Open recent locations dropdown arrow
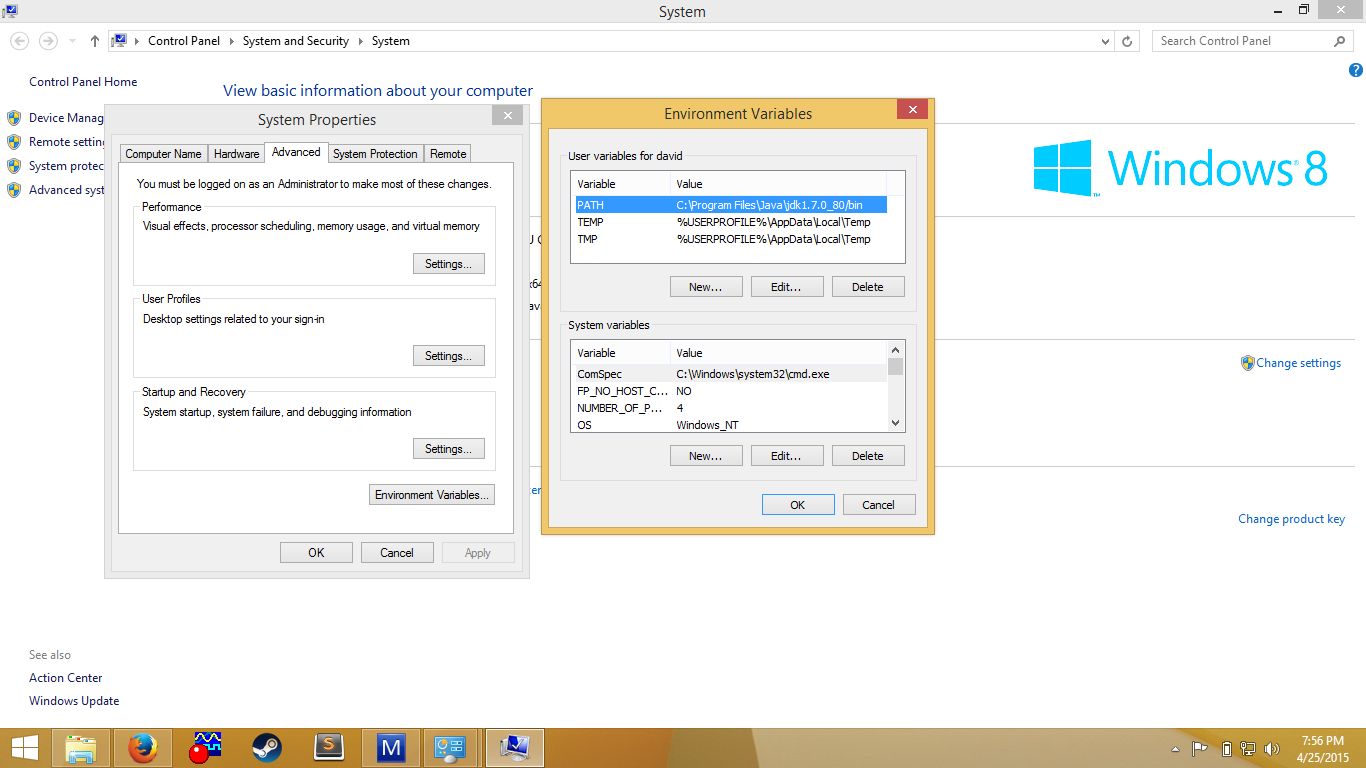The image size is (1366, 768). (72, 41)
